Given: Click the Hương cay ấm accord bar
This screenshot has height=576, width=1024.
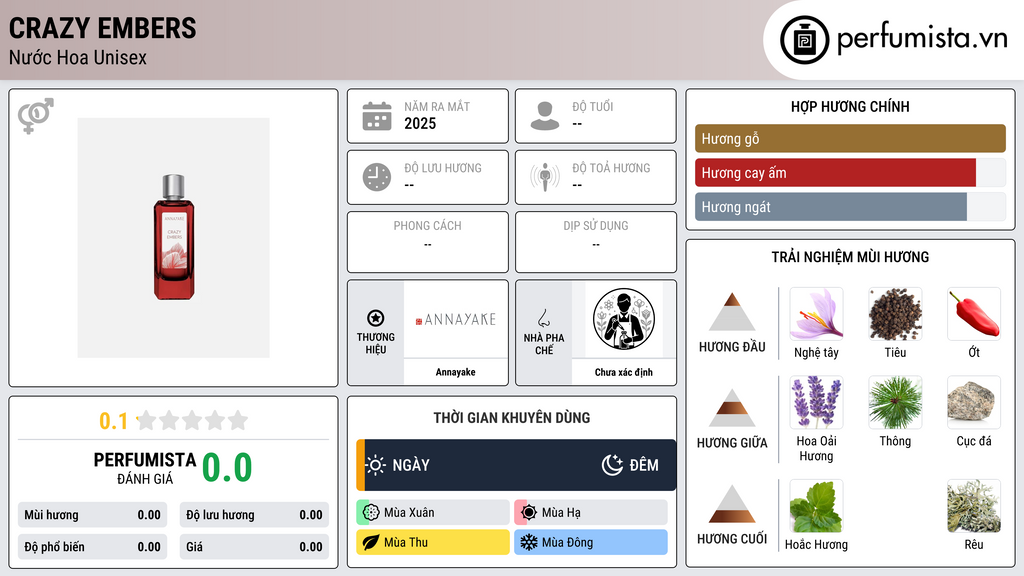Looking at the screenshot, I should tap(850, 172).
